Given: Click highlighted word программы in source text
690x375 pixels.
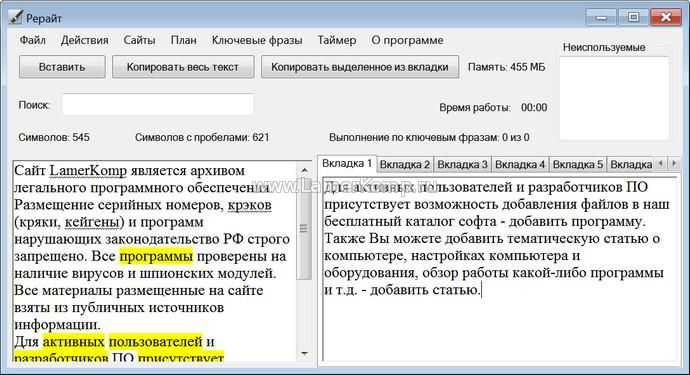Looking at the screenshot, I should click(156, 256).
